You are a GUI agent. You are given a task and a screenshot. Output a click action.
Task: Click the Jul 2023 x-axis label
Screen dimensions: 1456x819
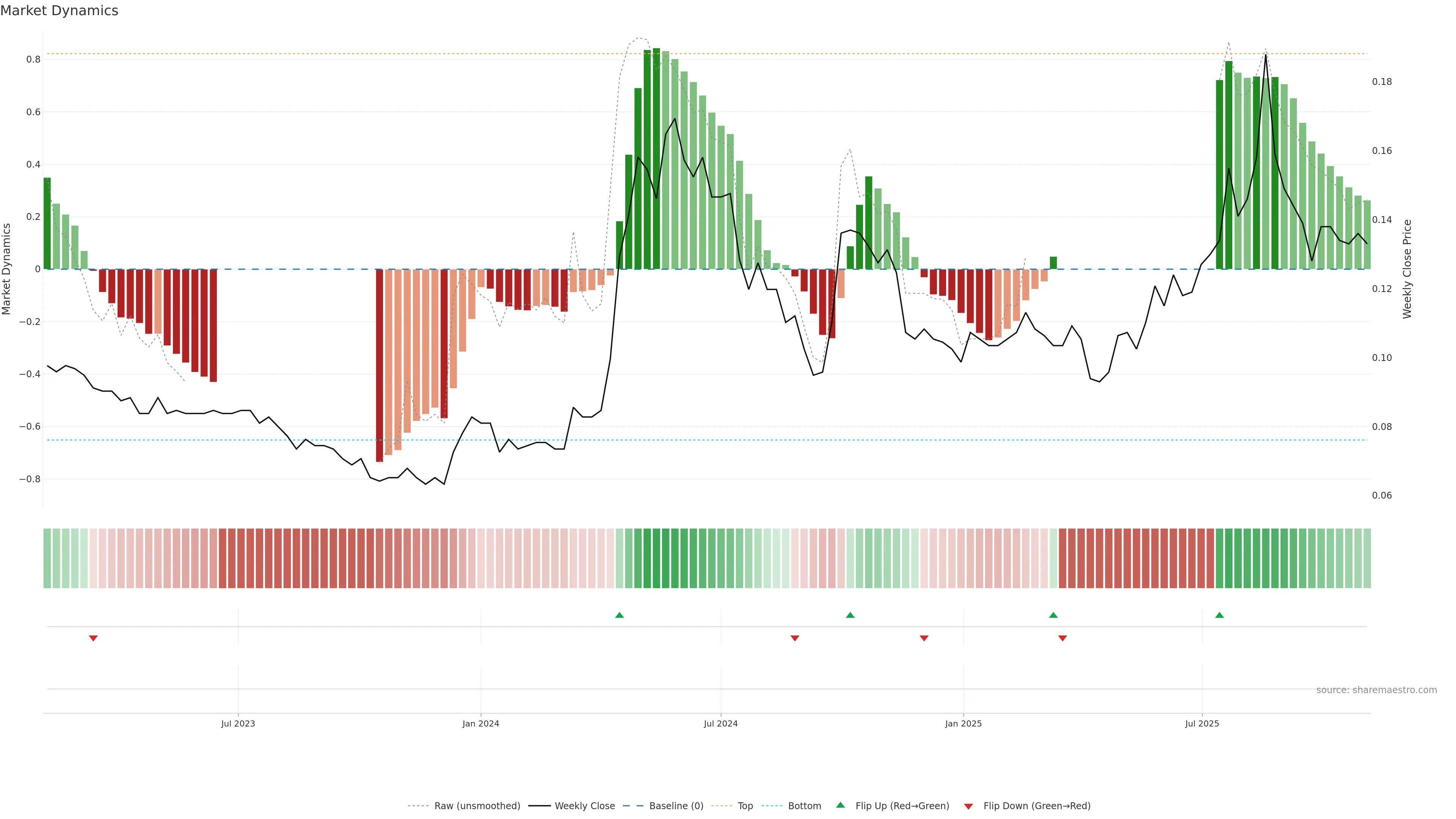tap(238, 723)
